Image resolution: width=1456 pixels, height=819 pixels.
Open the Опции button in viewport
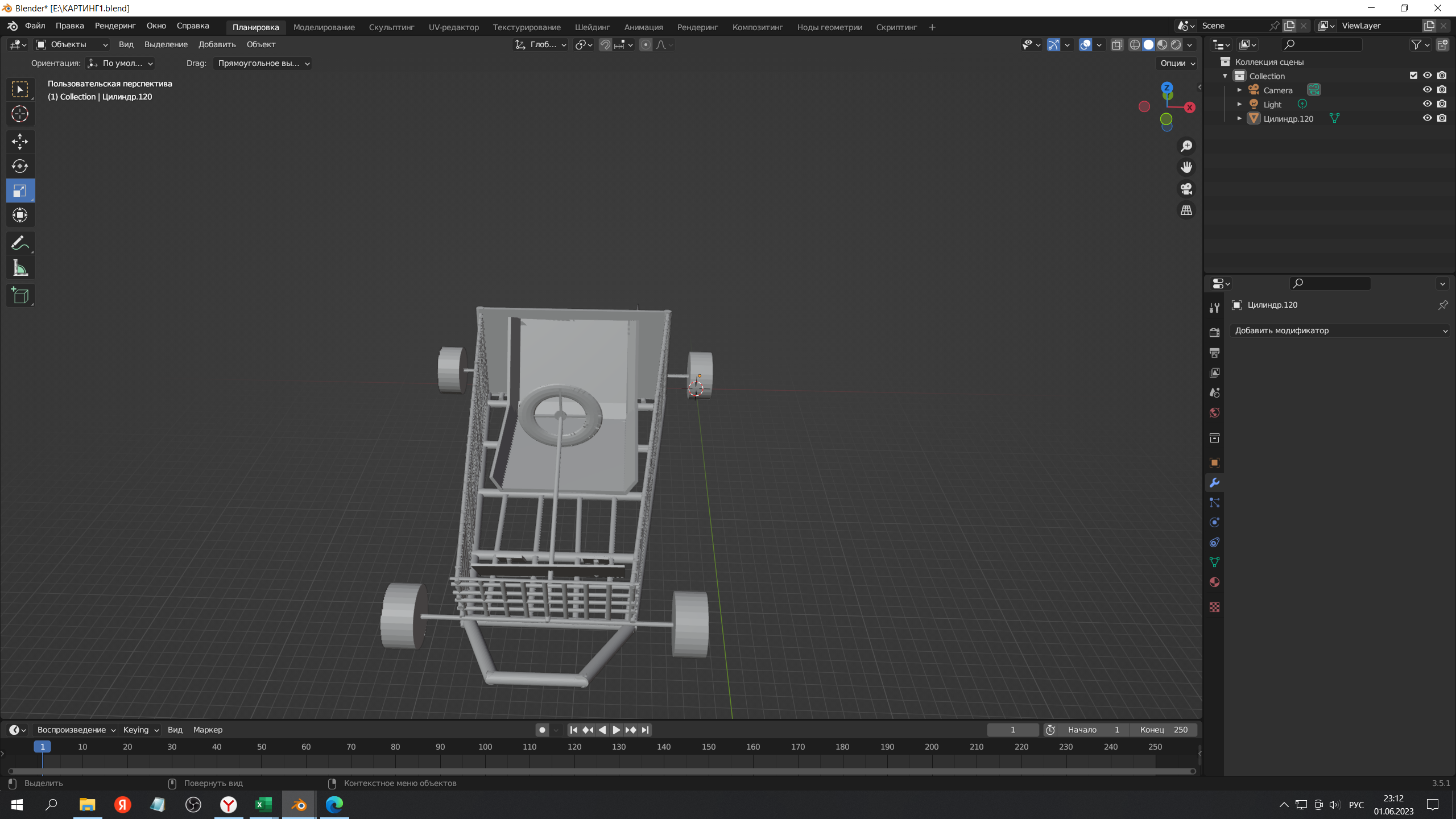1176,63
